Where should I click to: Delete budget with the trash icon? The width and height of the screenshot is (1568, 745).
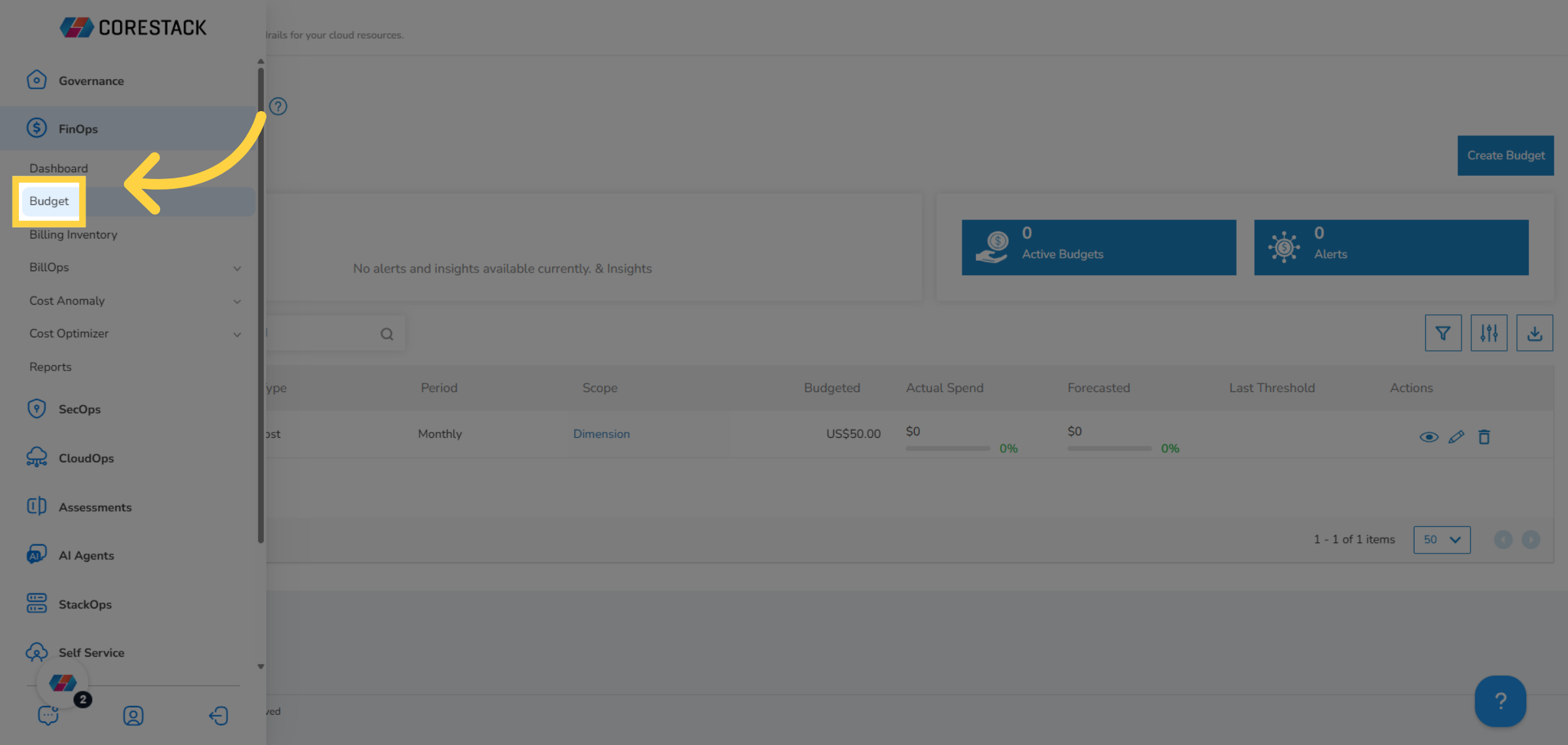click(1484, 437)
